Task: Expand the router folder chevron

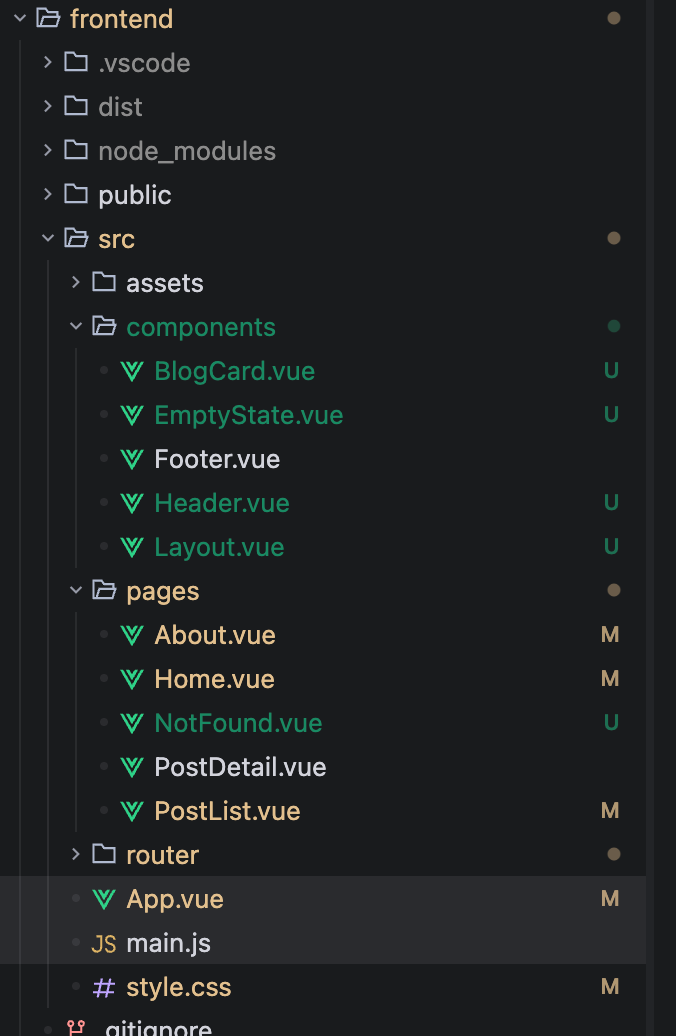Action: 75,854
